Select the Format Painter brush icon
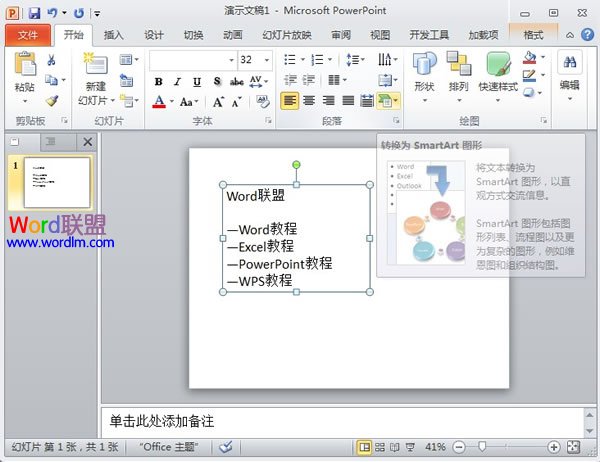Screen dimensions: 600x462 click(x=51, y=101)
